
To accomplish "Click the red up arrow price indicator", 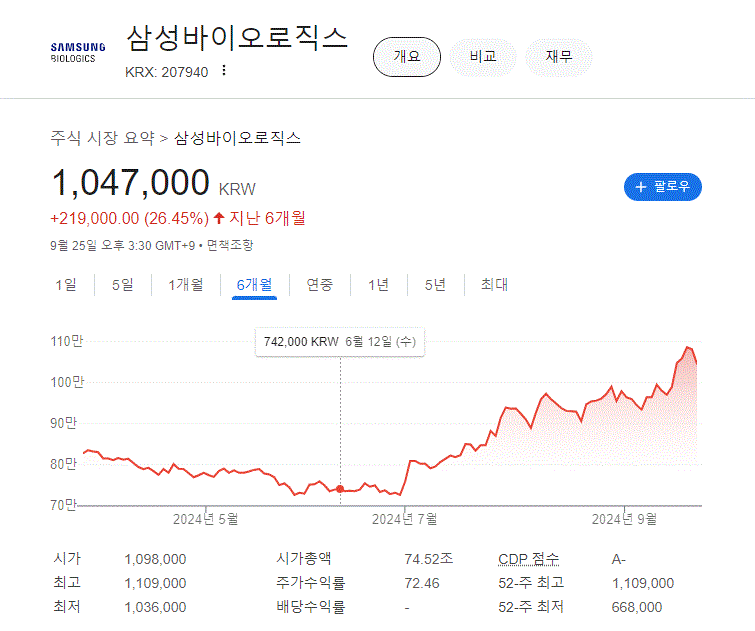I will 219,218.
